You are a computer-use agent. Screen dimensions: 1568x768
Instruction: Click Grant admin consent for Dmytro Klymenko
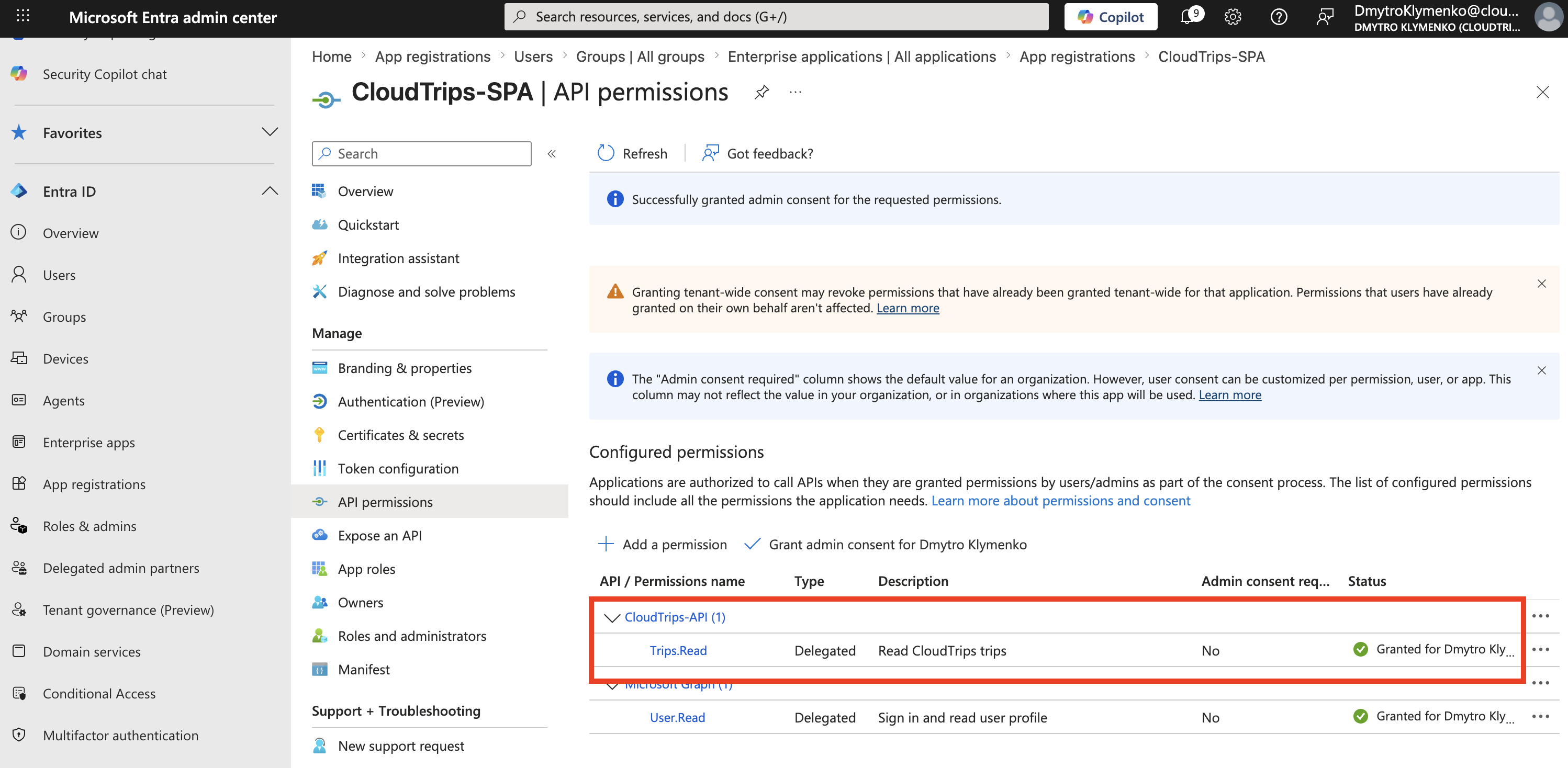pos(885,545)
